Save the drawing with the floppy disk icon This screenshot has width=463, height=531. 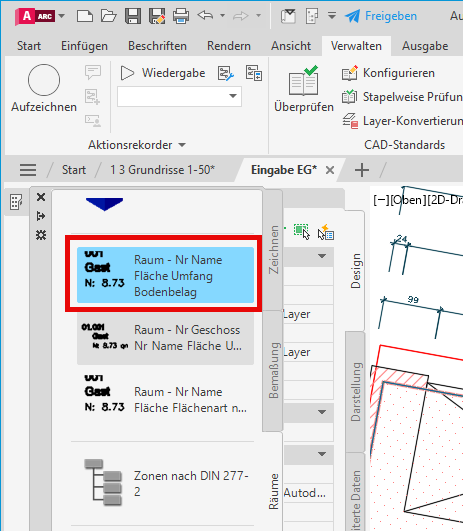[133, 16]
